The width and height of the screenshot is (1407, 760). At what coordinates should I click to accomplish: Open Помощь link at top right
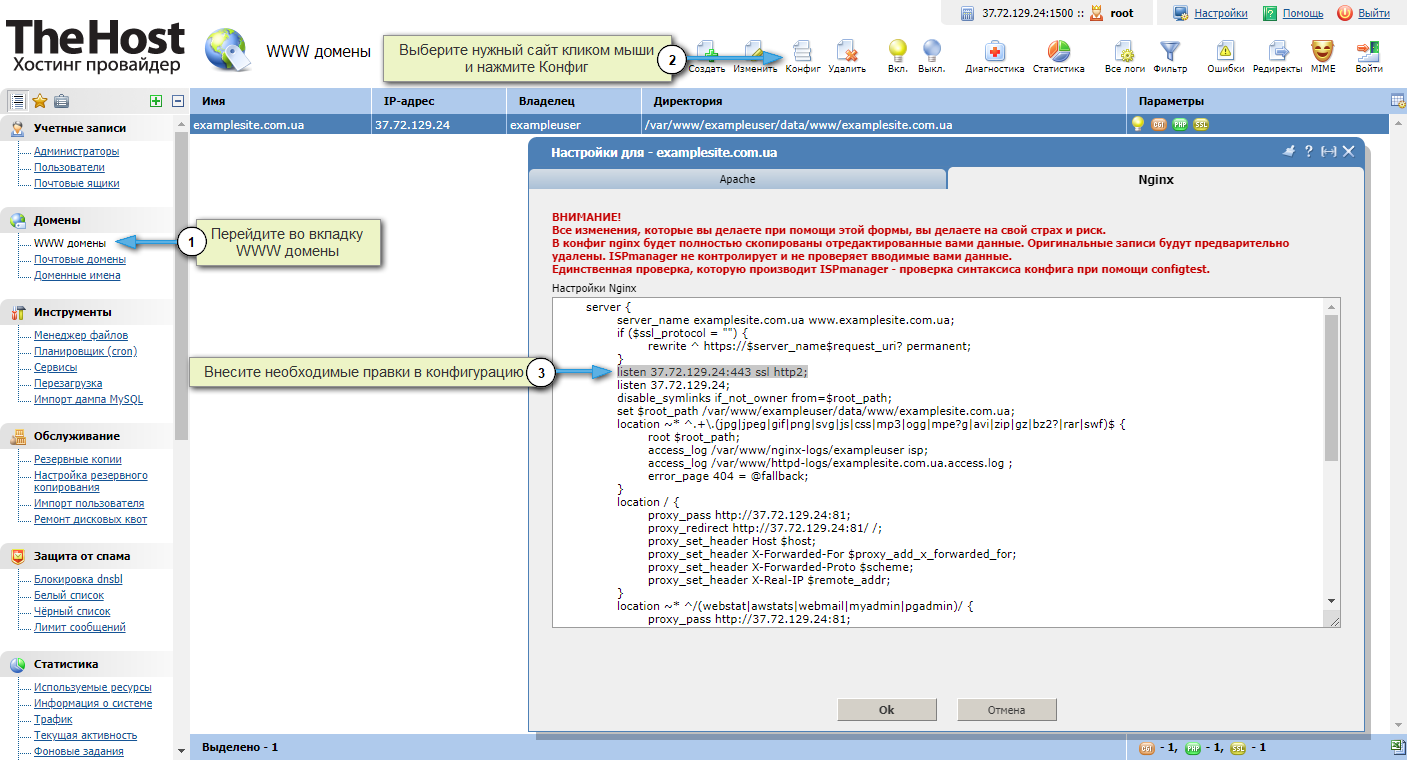[1303, 13]
